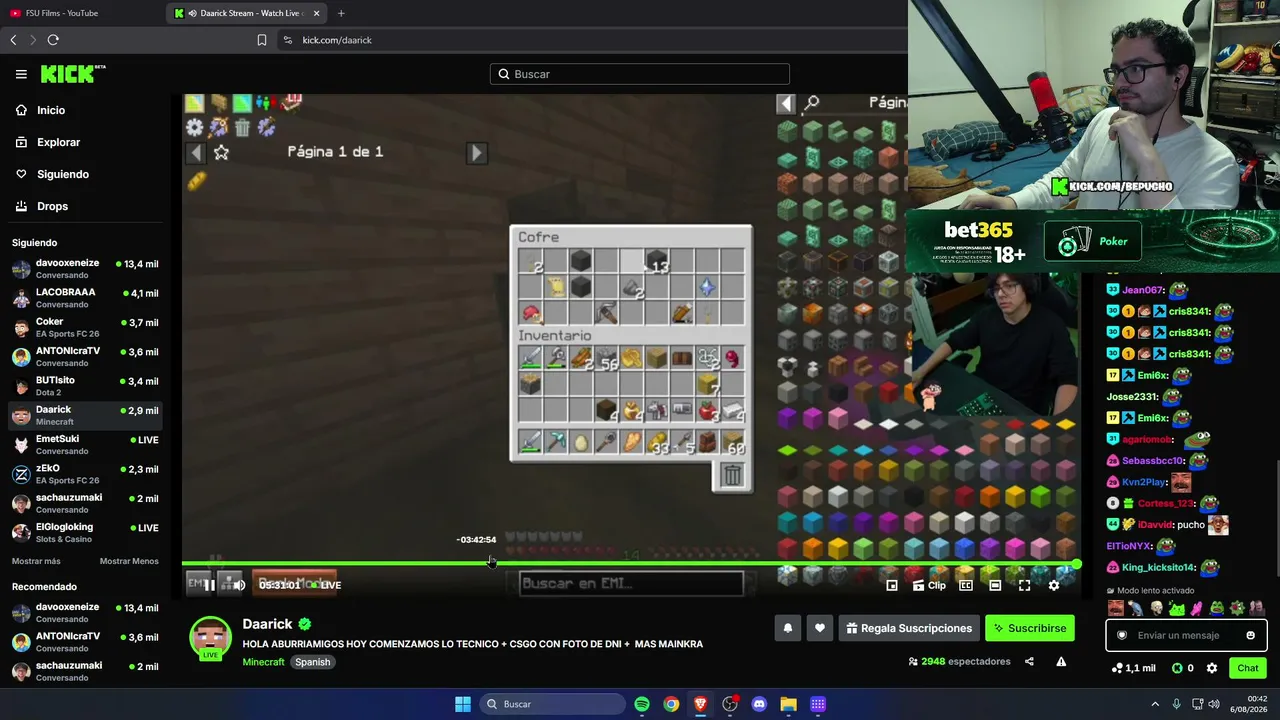Click the green Chat send button
Image resolution: width=1280 pixels, height=720 pixels.
(x=1248, y=668)
